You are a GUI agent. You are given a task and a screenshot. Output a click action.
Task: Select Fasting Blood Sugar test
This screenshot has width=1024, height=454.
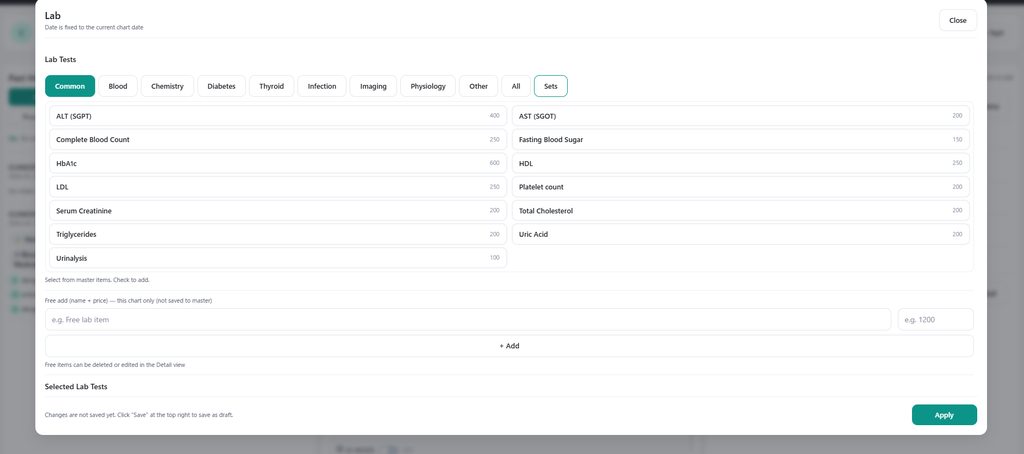[x=741, y=140]
